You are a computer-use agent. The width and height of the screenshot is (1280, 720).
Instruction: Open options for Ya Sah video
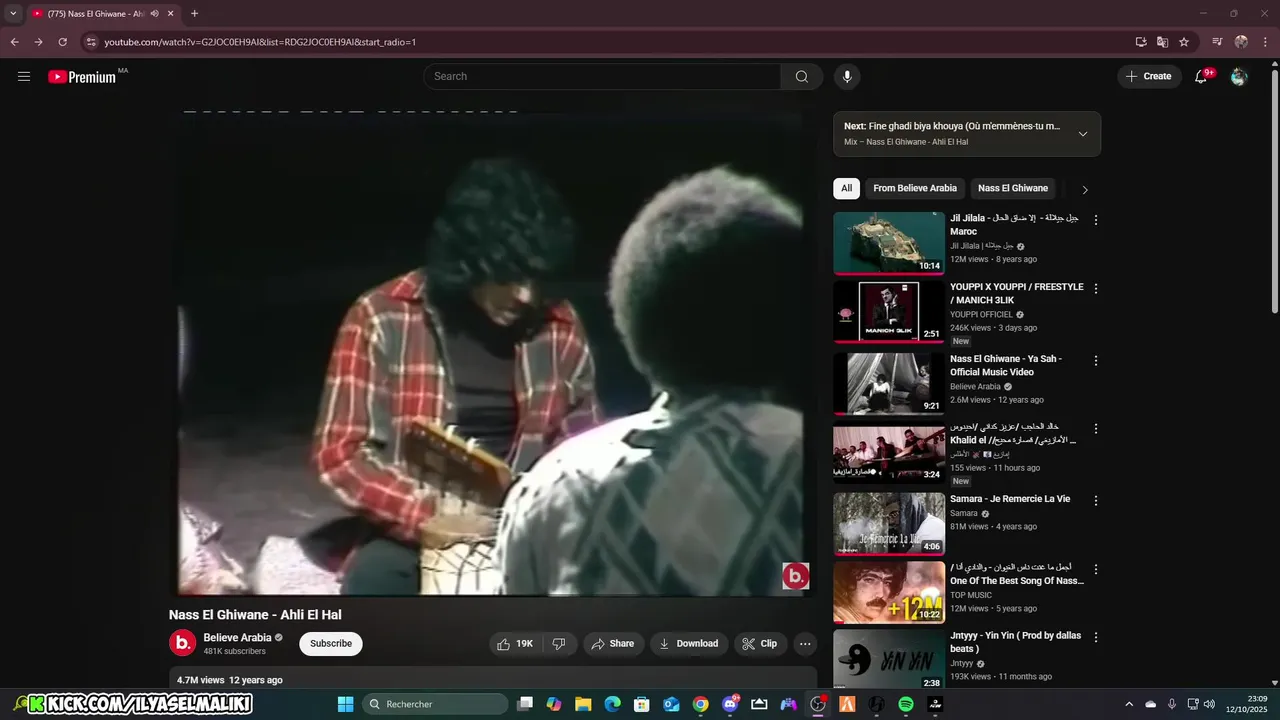[x=1096, y=360]
